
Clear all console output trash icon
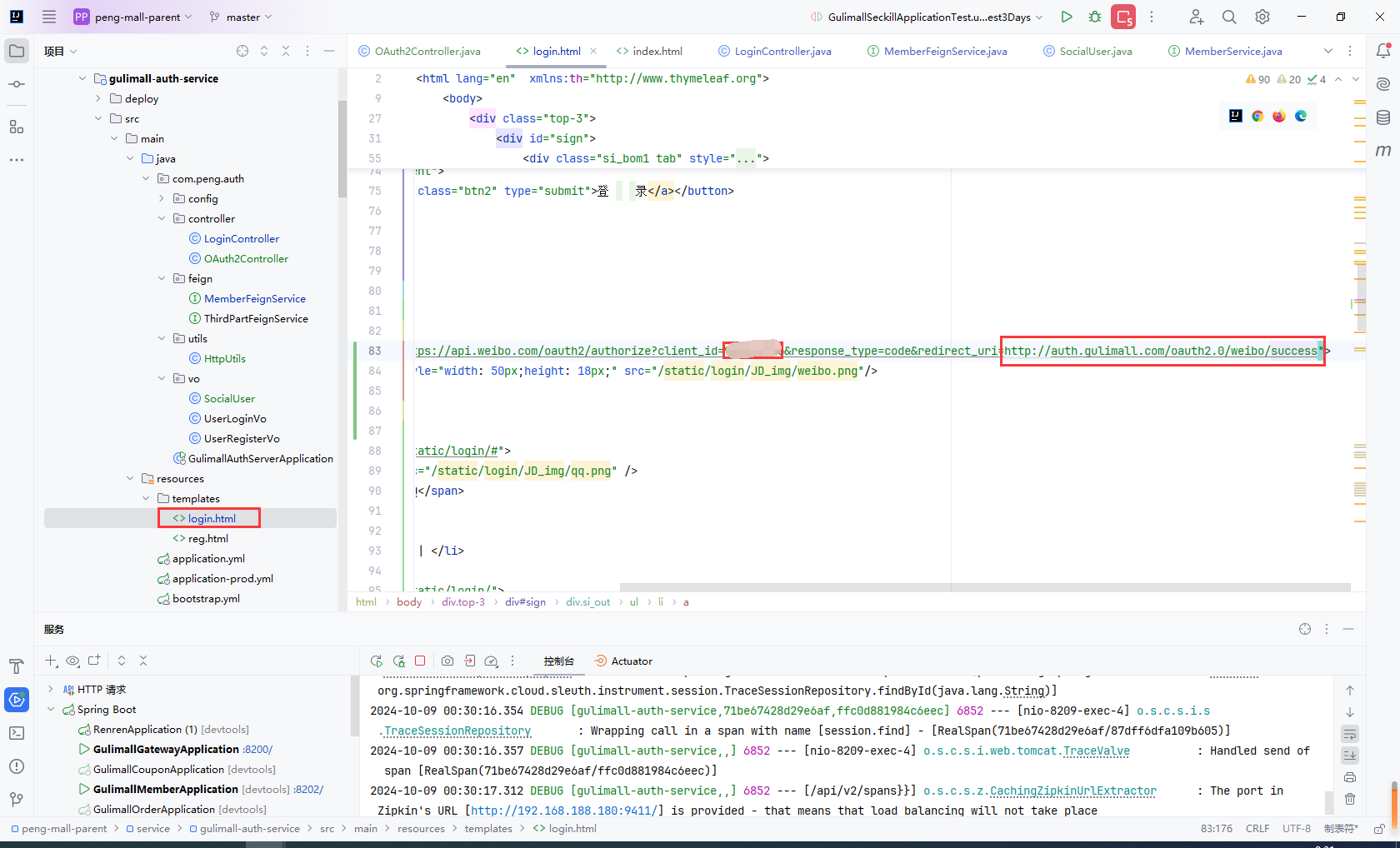1350,799
